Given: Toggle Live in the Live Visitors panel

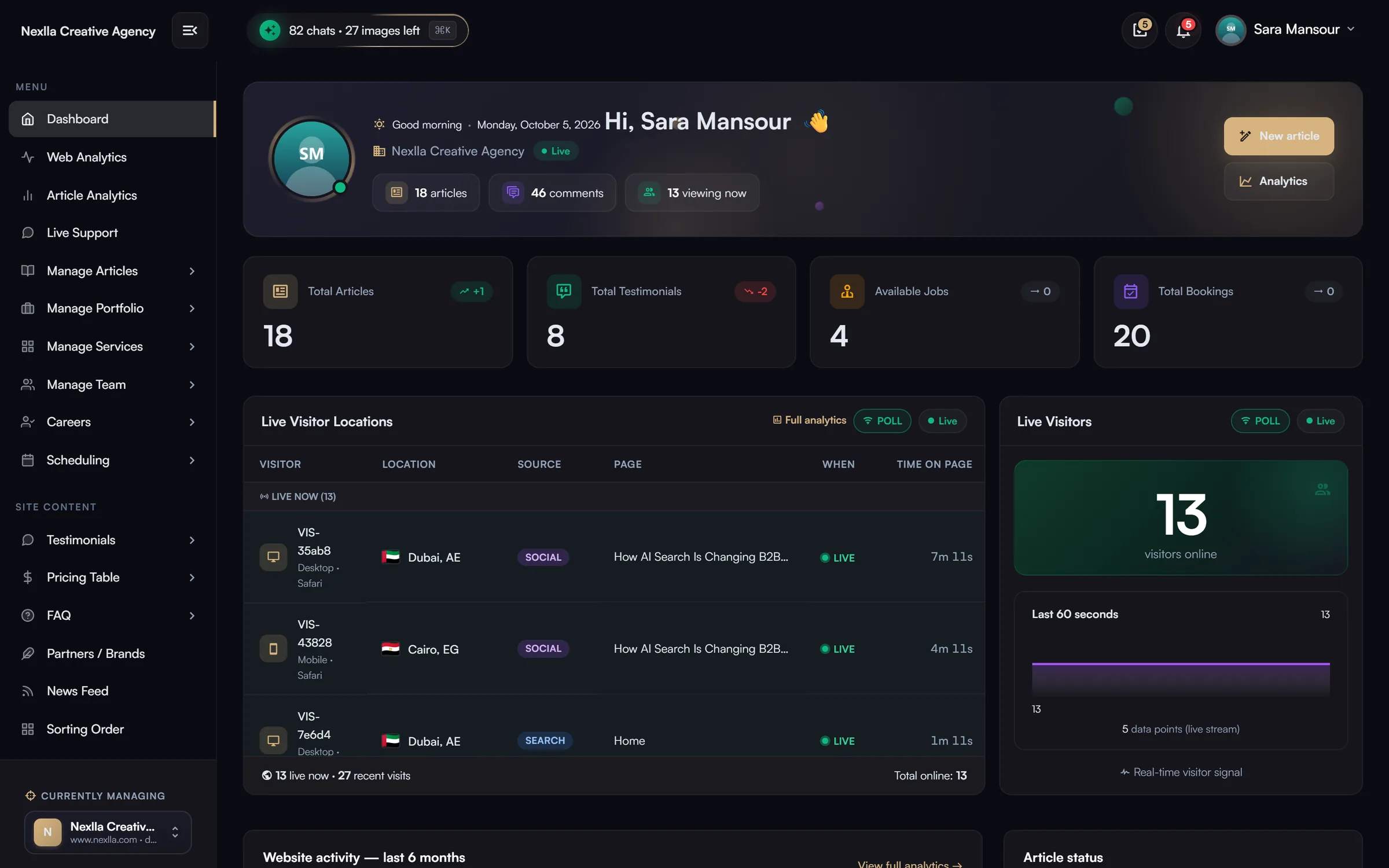Looking at the screenshot, I should point(1320,421).
